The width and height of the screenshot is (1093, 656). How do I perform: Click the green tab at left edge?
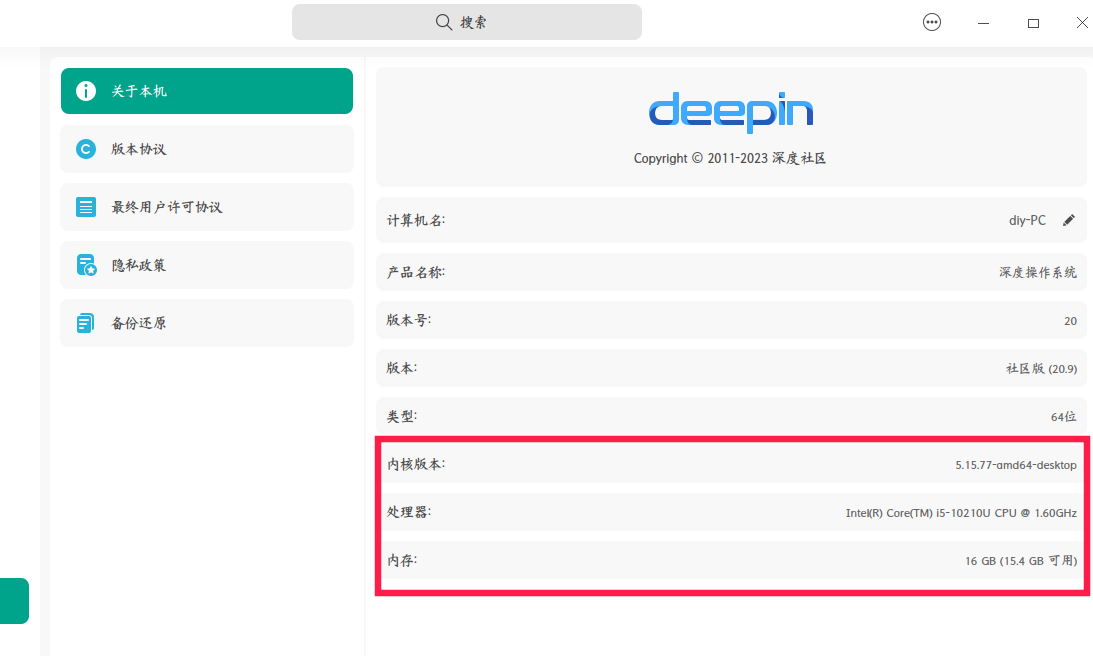pyautogui.click(x=14, y=601)
